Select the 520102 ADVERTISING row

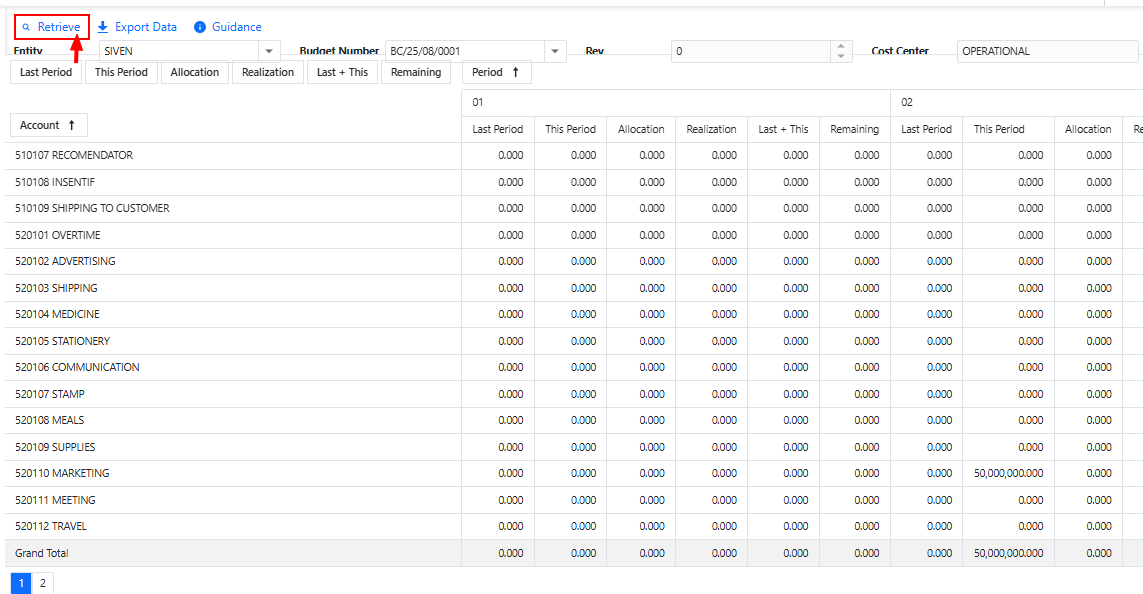point(233,262)
